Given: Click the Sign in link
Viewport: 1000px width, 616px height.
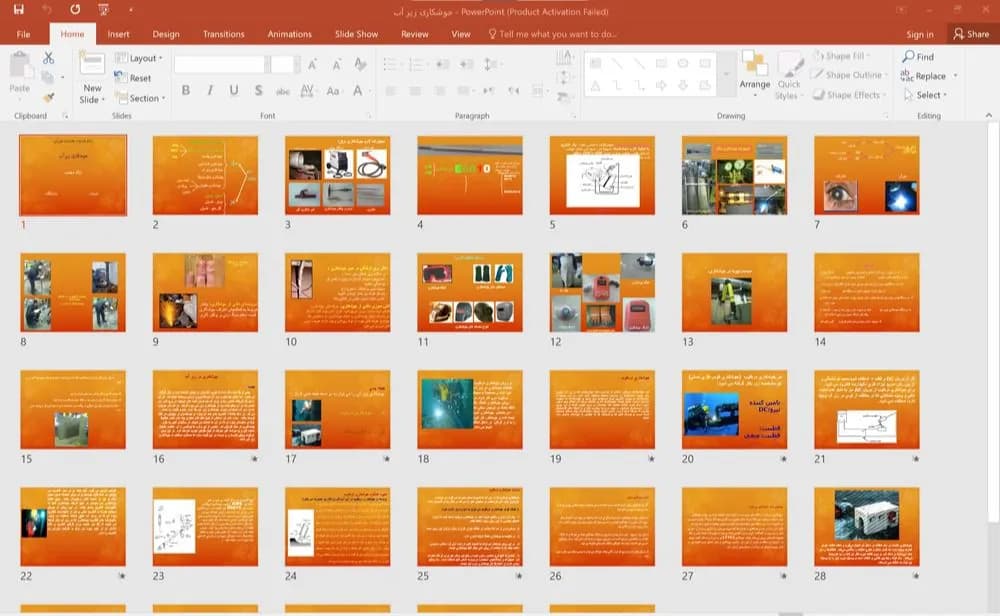Looking at the screenshot, I should [920, 34].
